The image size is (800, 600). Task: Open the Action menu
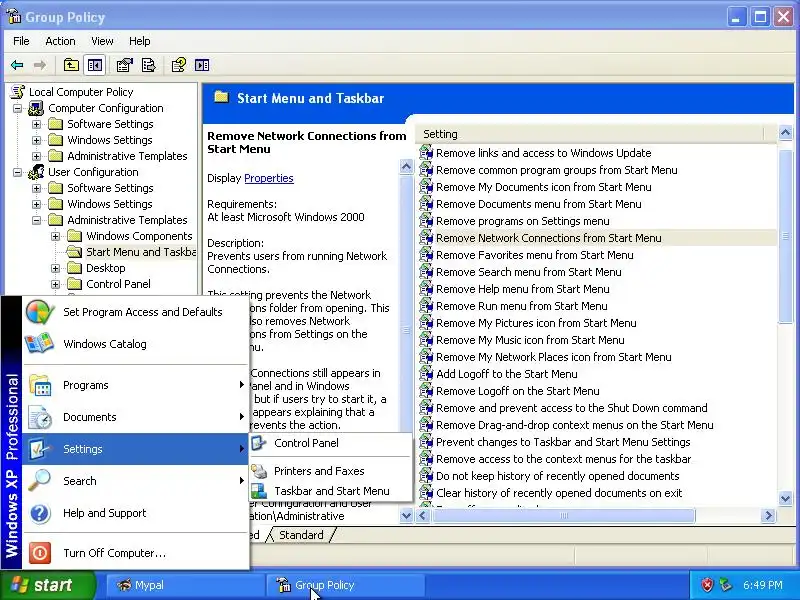point(60,41)
